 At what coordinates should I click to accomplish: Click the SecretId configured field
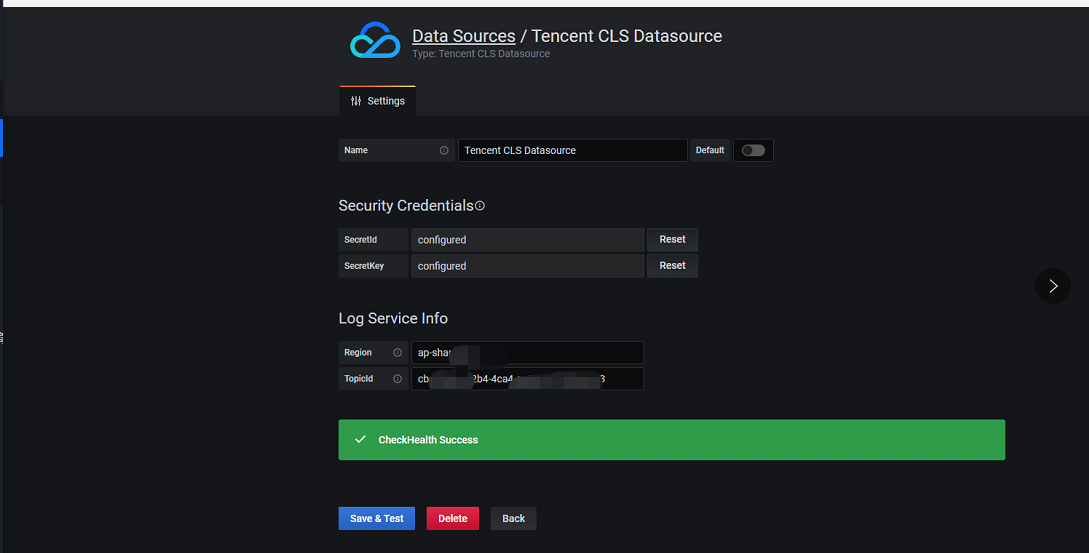pyautogui.click(x=527, y=240)
